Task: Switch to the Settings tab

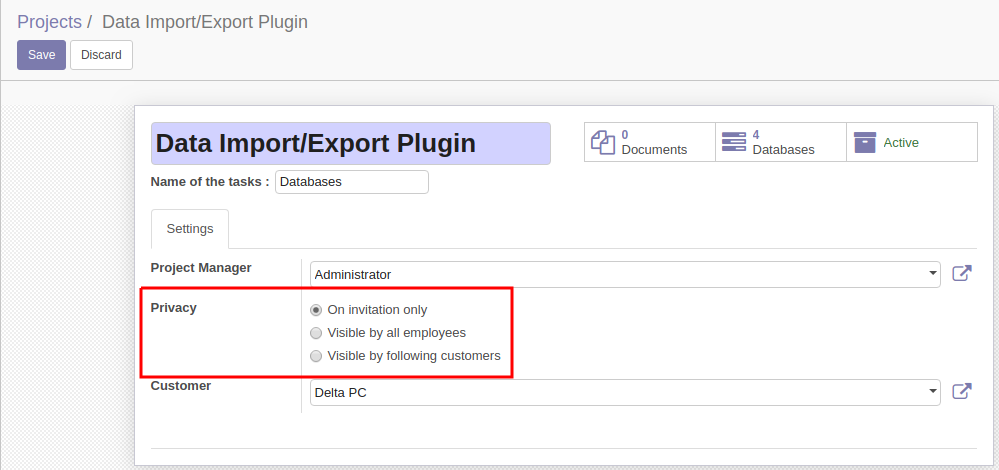Action: point(190,229)
